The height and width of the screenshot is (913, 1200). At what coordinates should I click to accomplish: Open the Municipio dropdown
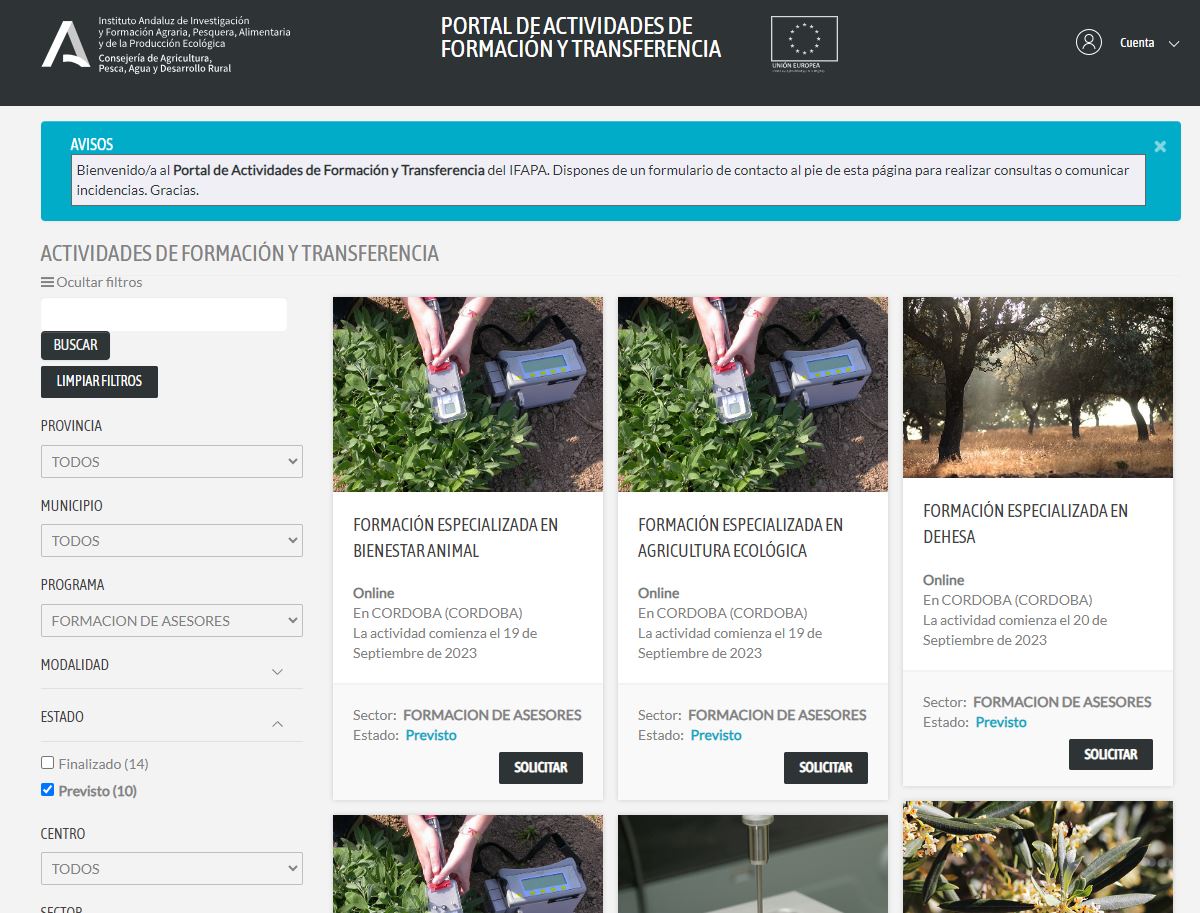172,540
